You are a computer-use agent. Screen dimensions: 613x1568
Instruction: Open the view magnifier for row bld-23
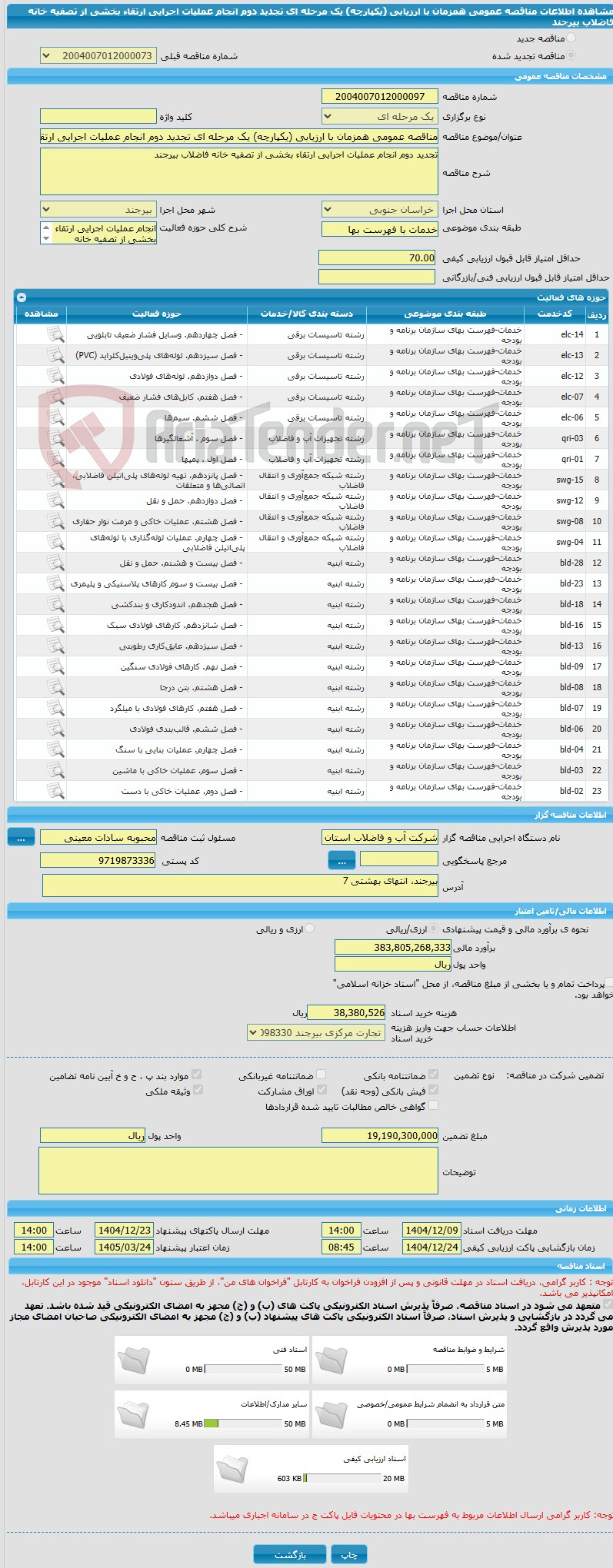(x=55, y=583)
